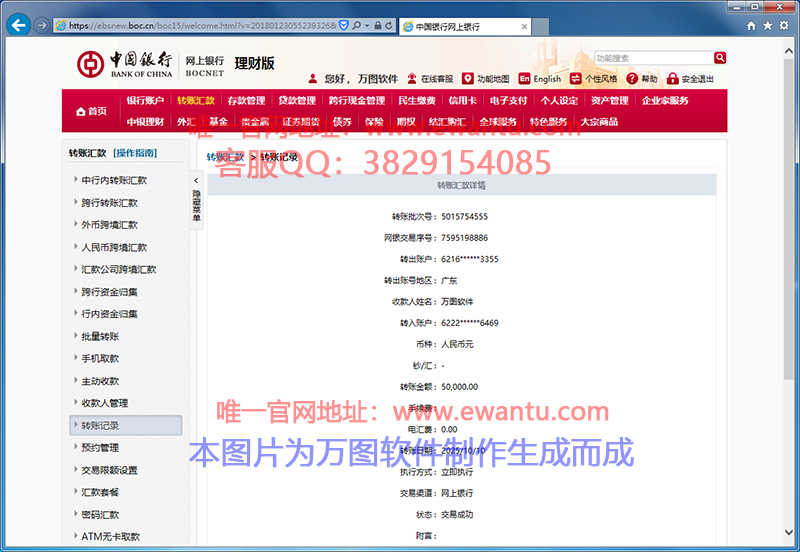800x552 pixels.
Task: Click transfer batch number 5015754555
Action: coord(464,216)
